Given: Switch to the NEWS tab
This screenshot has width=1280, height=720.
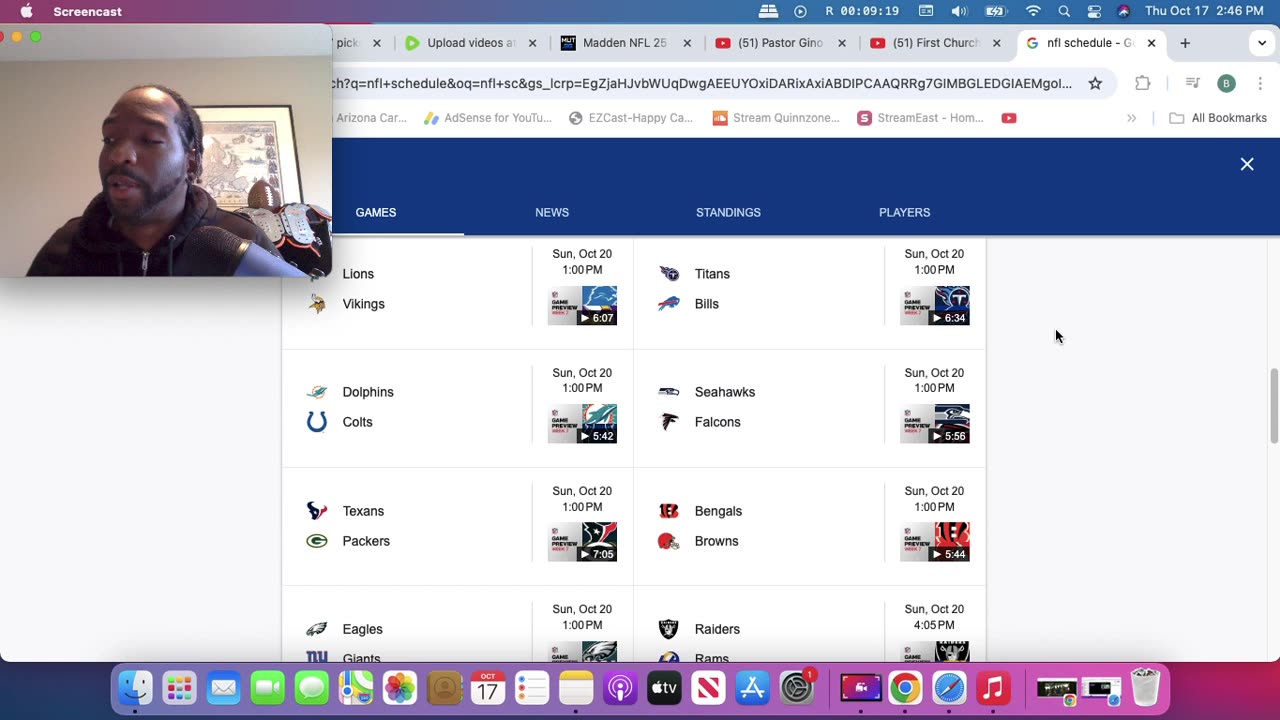Looking at the screenshot, I should [552, 212].
